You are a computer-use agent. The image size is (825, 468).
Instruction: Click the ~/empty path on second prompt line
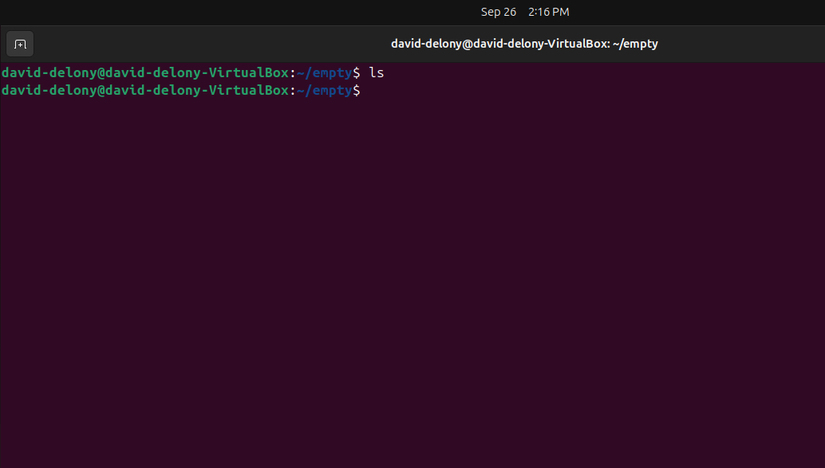[325, 90]
